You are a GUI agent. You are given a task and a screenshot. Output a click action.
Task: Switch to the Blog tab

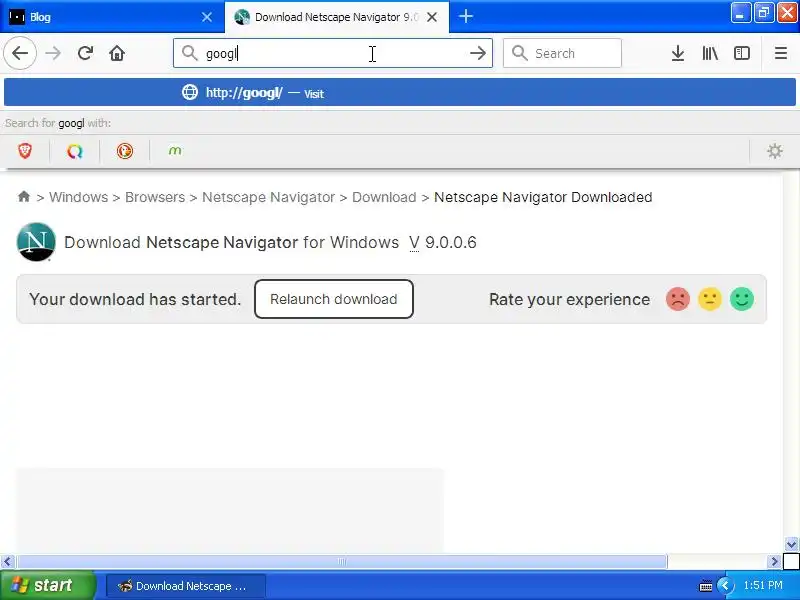click(x=112, y=17)
